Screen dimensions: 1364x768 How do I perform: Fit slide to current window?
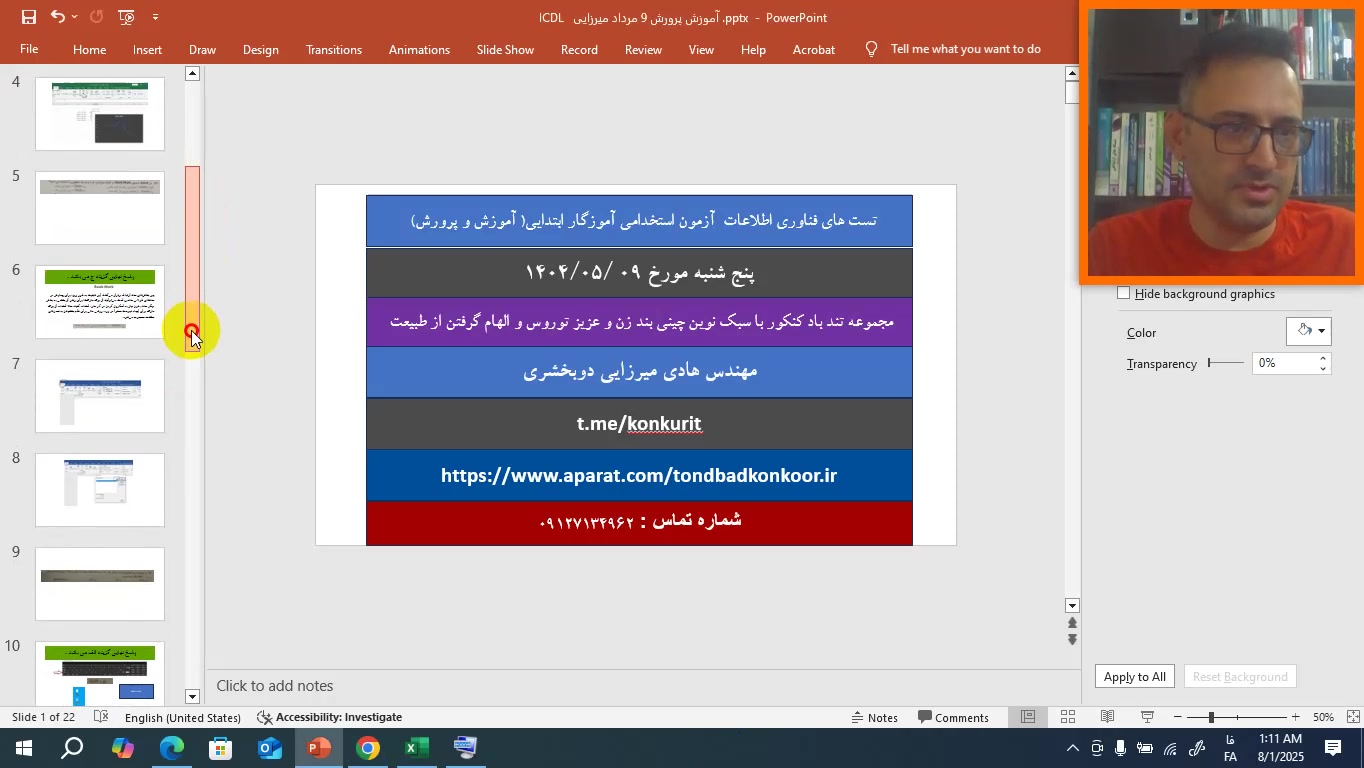coord(1352,717)
